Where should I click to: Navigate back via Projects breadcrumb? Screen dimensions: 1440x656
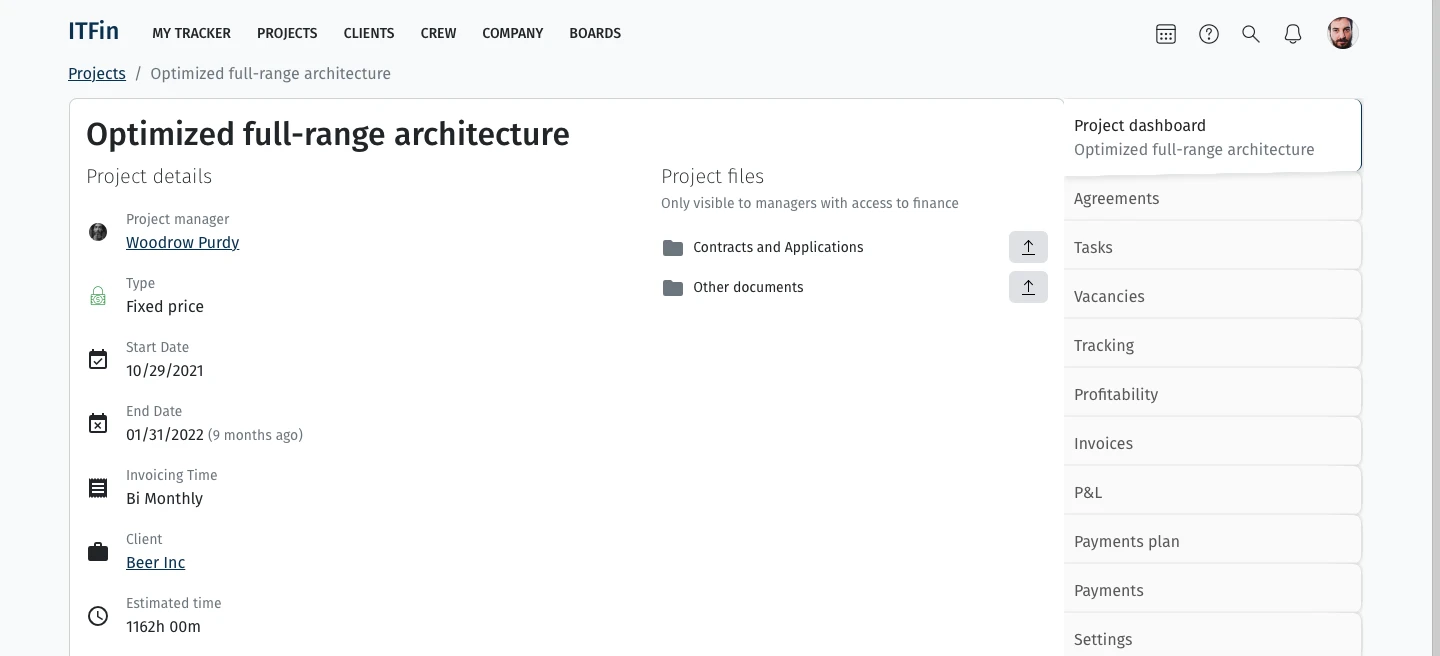point(97,73)
